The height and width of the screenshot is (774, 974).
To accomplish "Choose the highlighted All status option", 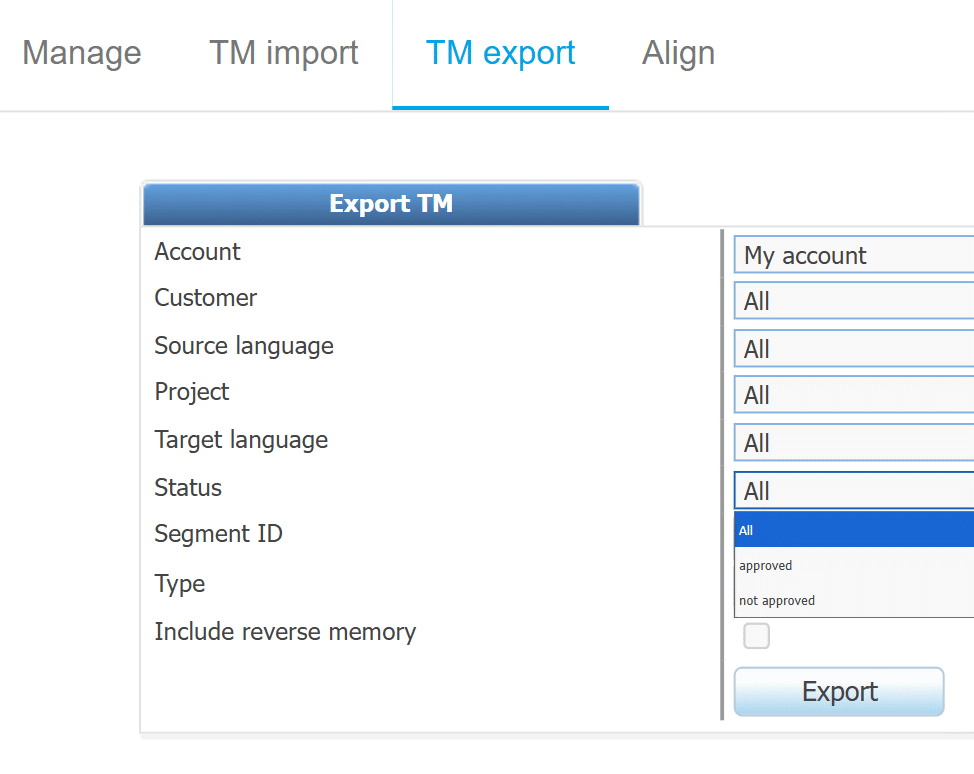I will tap(854, 530).
